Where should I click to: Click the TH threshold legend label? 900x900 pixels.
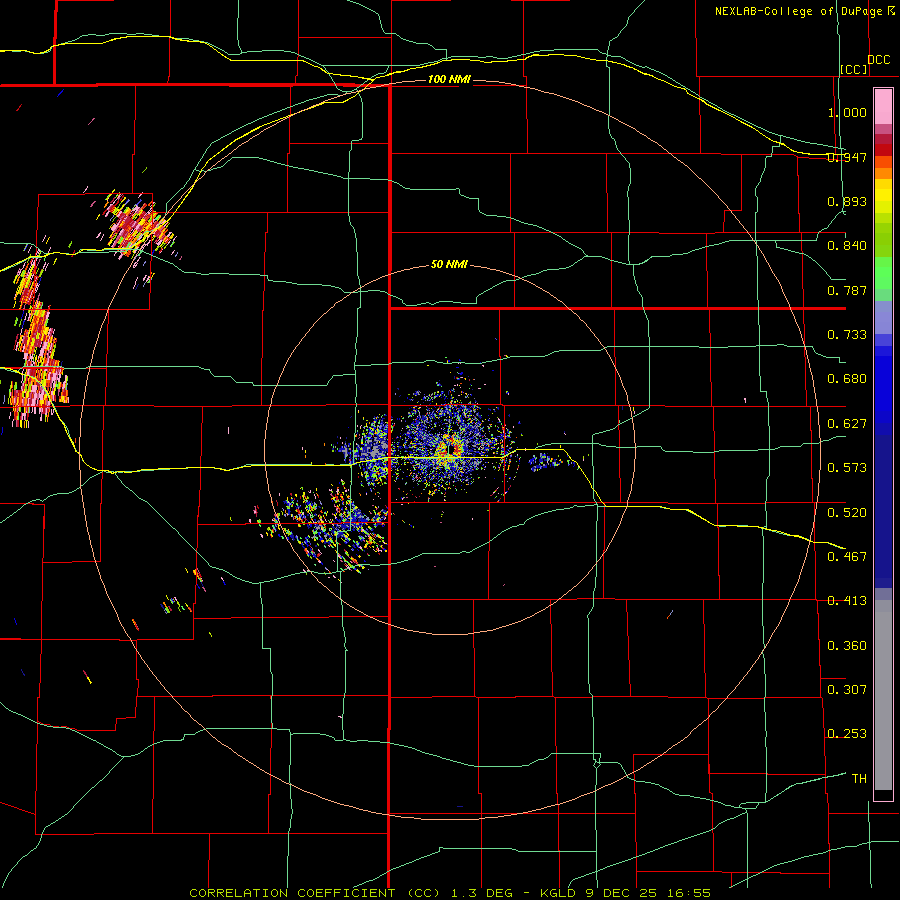pyautogui.click(x=859, y=779)
